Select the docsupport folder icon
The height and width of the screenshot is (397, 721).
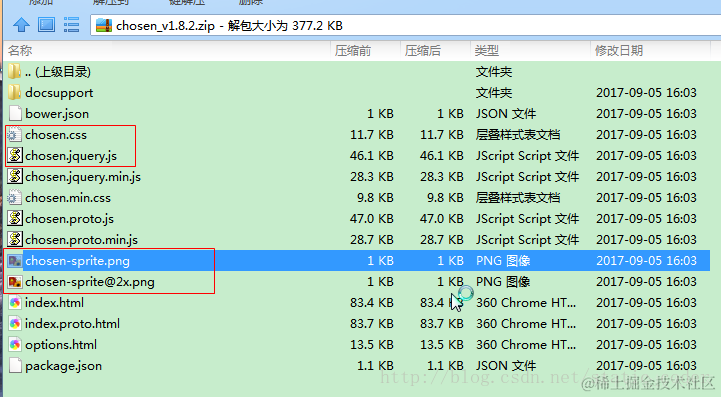tap(14, 92)
